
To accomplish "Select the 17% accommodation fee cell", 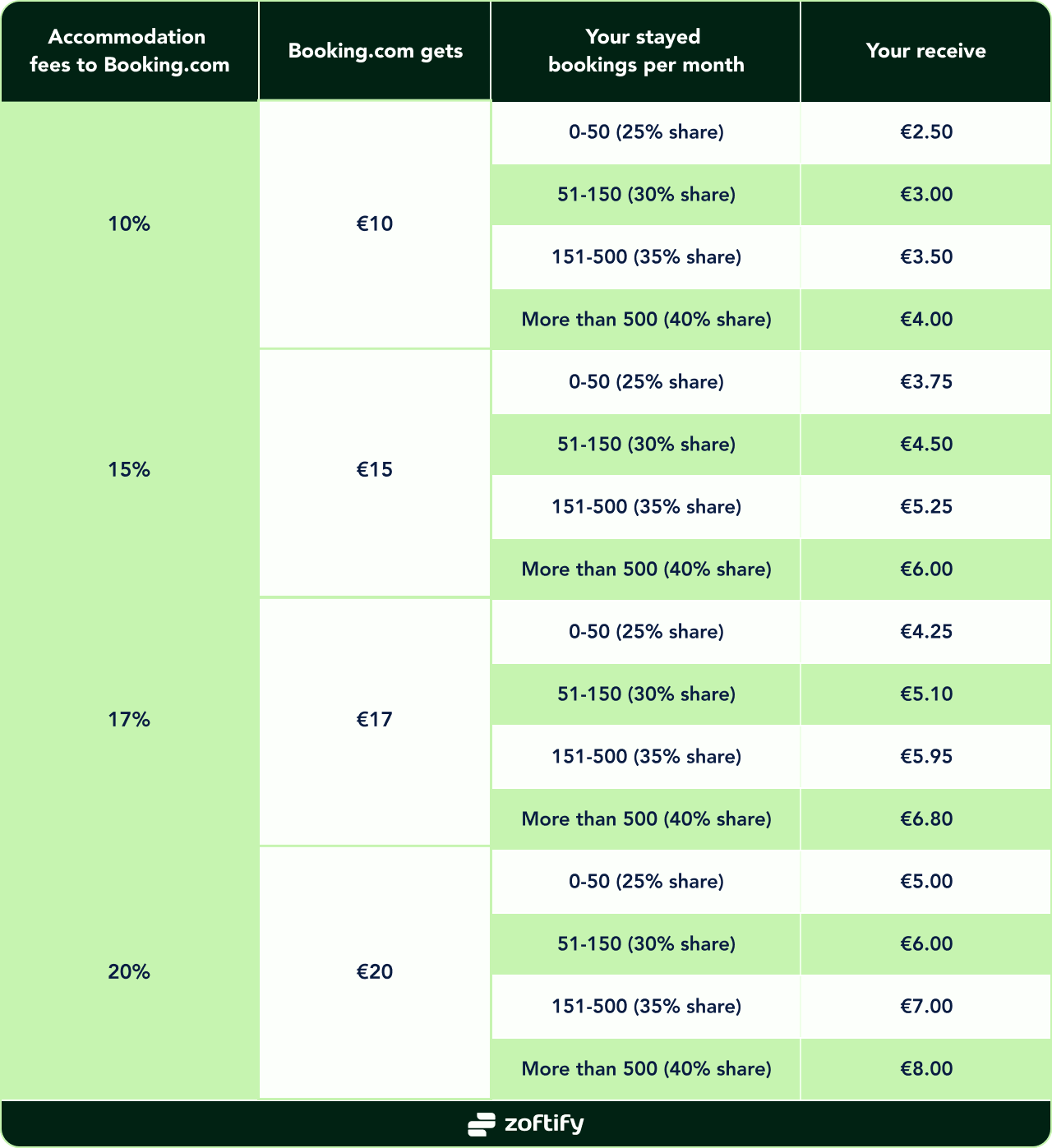I will click(129, 719).
